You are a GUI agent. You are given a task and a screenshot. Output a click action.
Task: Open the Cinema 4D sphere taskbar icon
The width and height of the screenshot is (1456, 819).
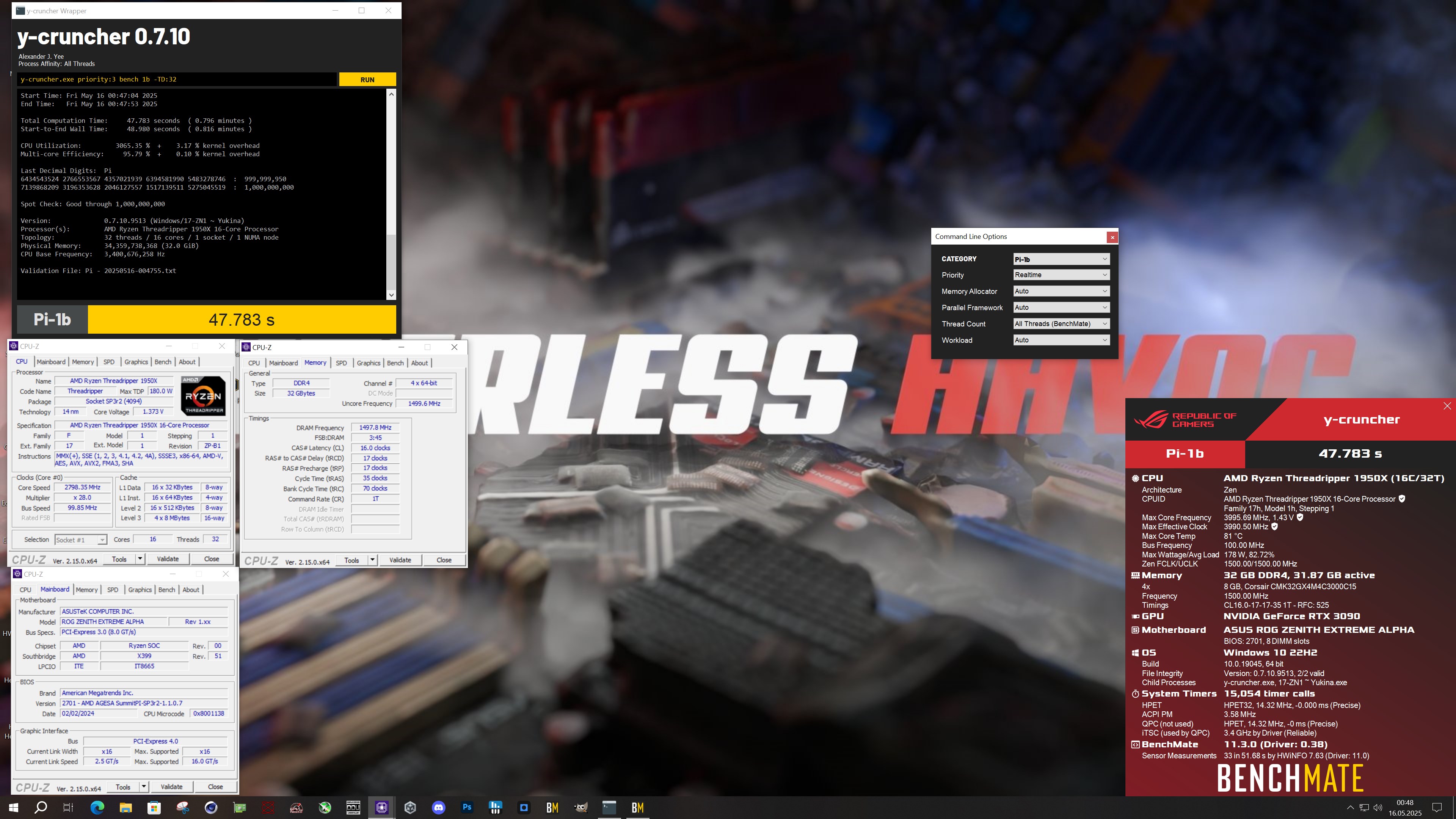pyautogui.click(x=211, y=808)
